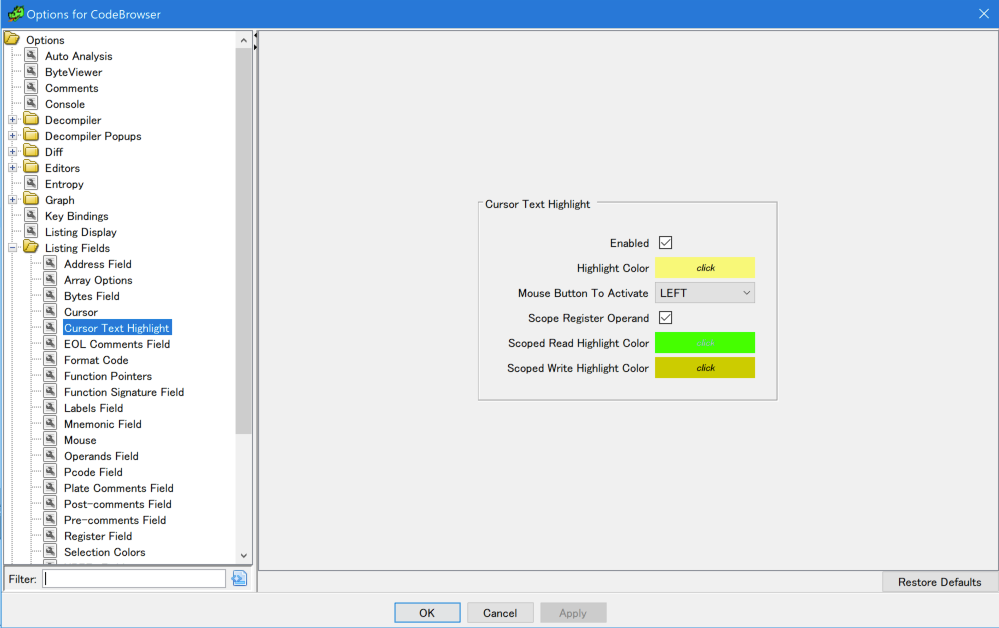This screenshot has width=999, height=628.
Task: Click the Bytes Field options icon
Action: point(50,295)
